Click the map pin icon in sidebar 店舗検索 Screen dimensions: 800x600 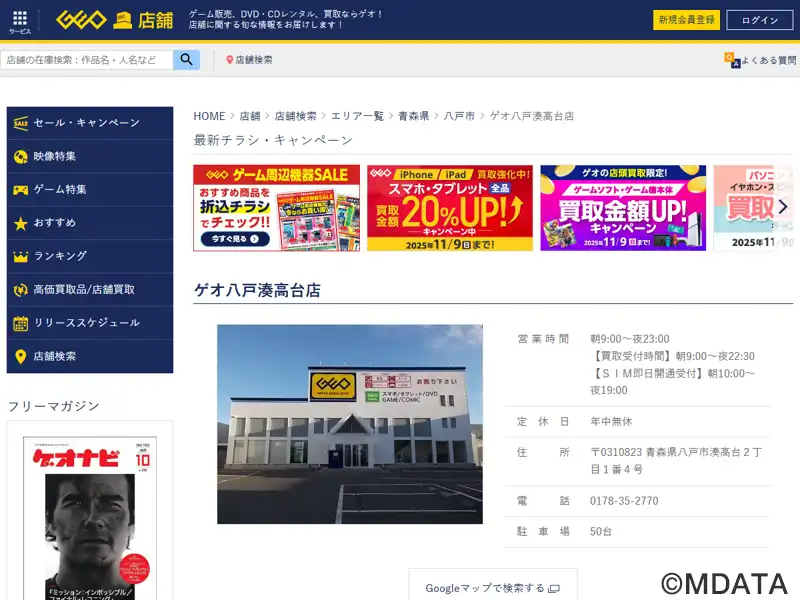20,356
